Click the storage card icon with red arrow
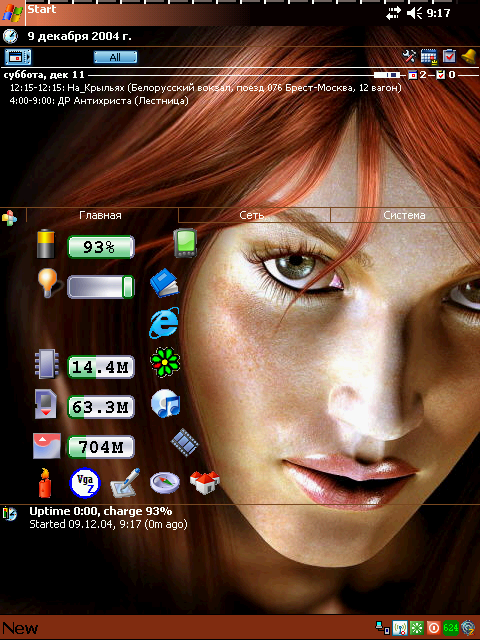 (x=46, y=404)
